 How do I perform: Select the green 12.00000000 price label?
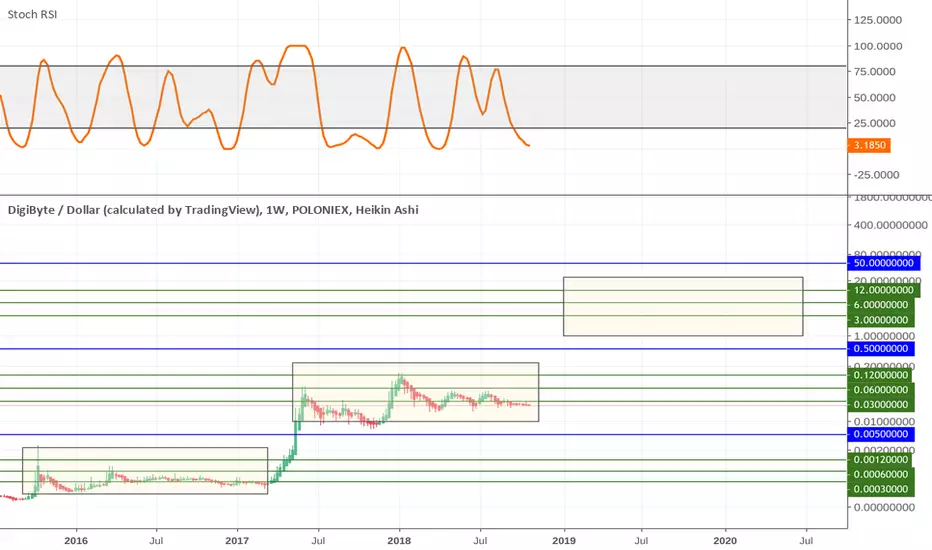(x=883, y=290)
